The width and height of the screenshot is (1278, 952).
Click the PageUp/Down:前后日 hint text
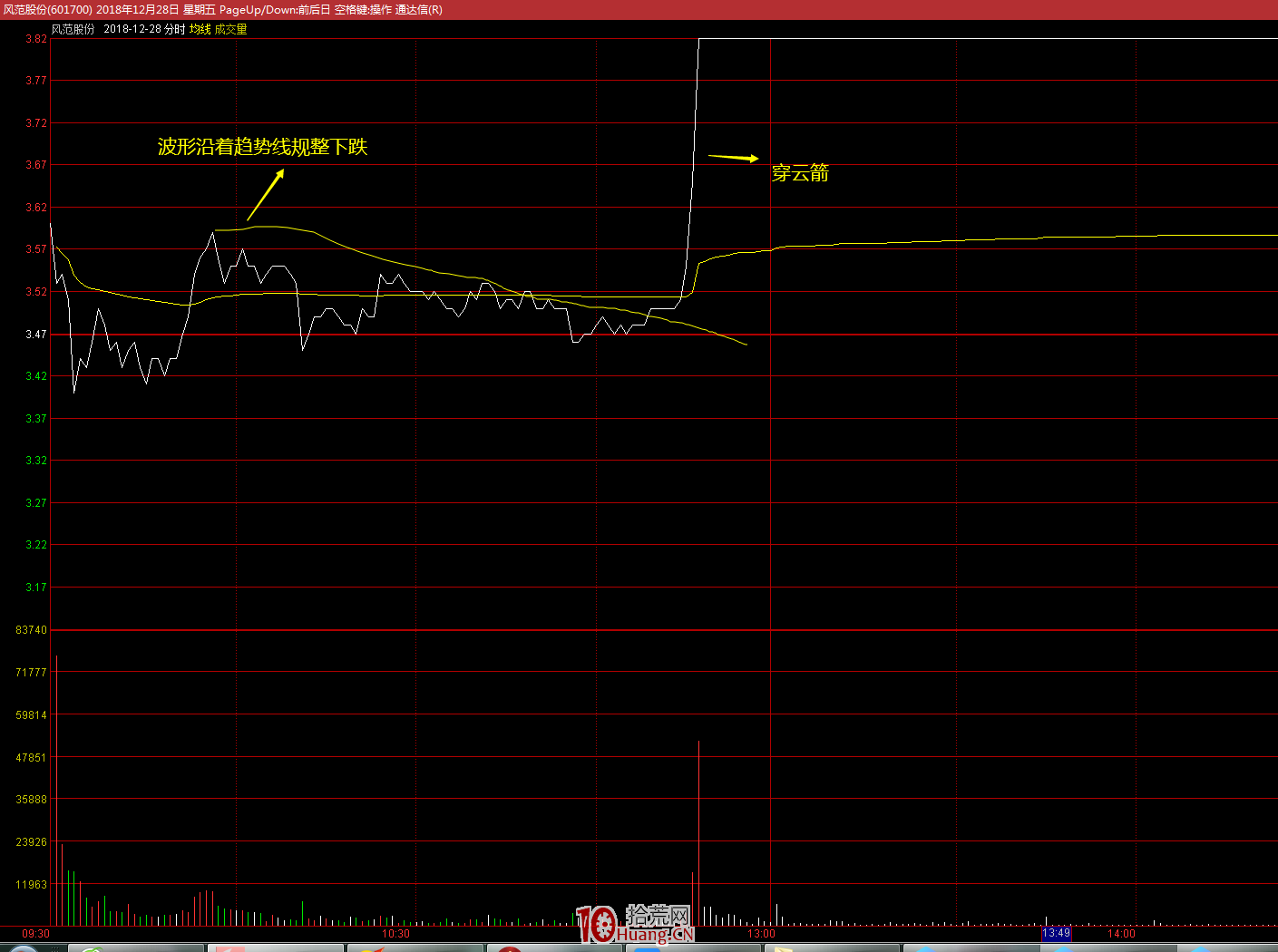[275, 9]
